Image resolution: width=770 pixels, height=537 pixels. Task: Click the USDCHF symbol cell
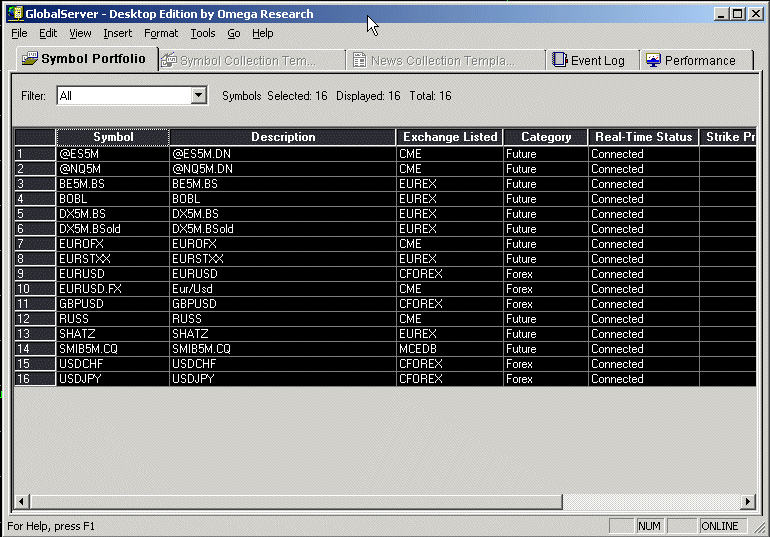tap(113, 364)
